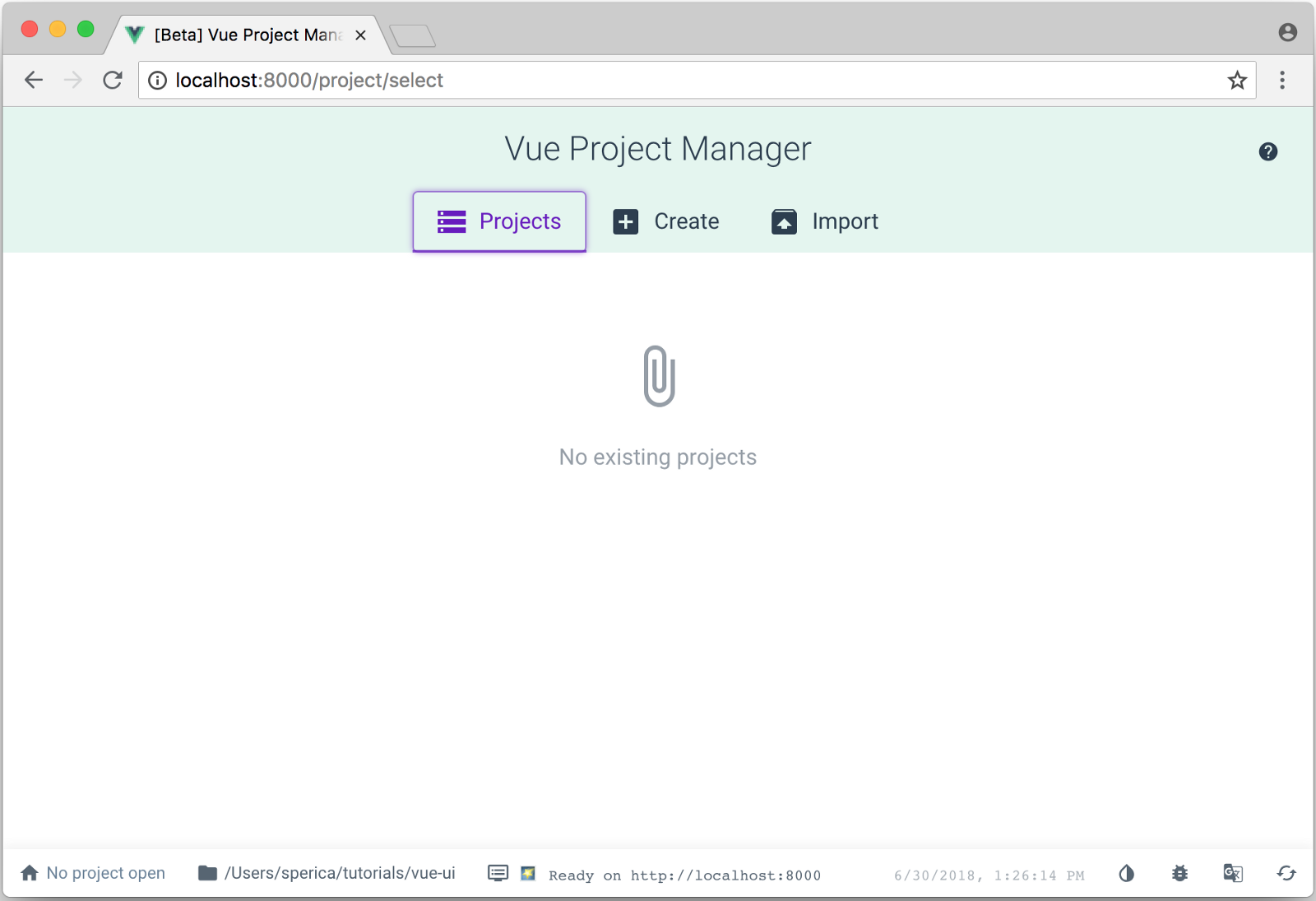Click the import box icon

pyautogui.click(x=785, y=221)
